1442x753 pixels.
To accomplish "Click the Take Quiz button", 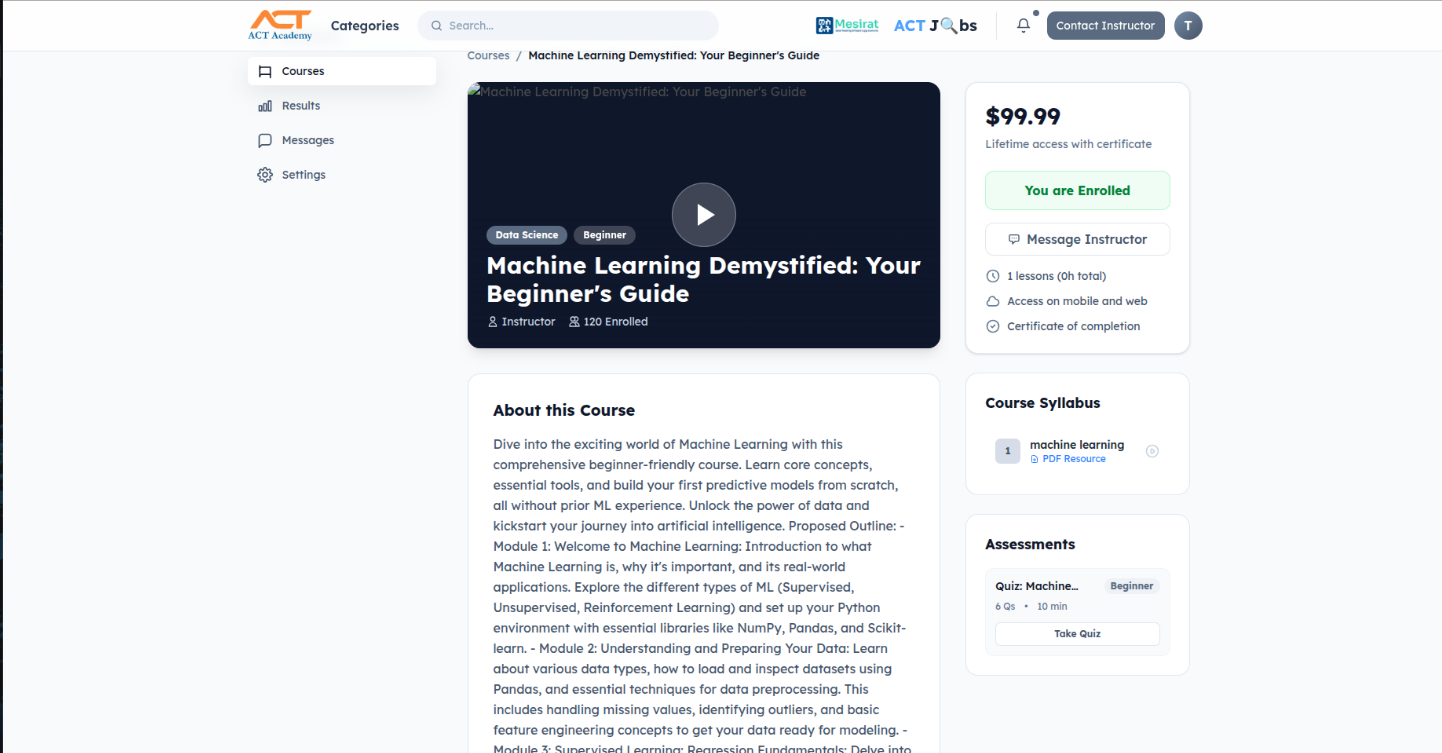I will [x=1076, y=633].
